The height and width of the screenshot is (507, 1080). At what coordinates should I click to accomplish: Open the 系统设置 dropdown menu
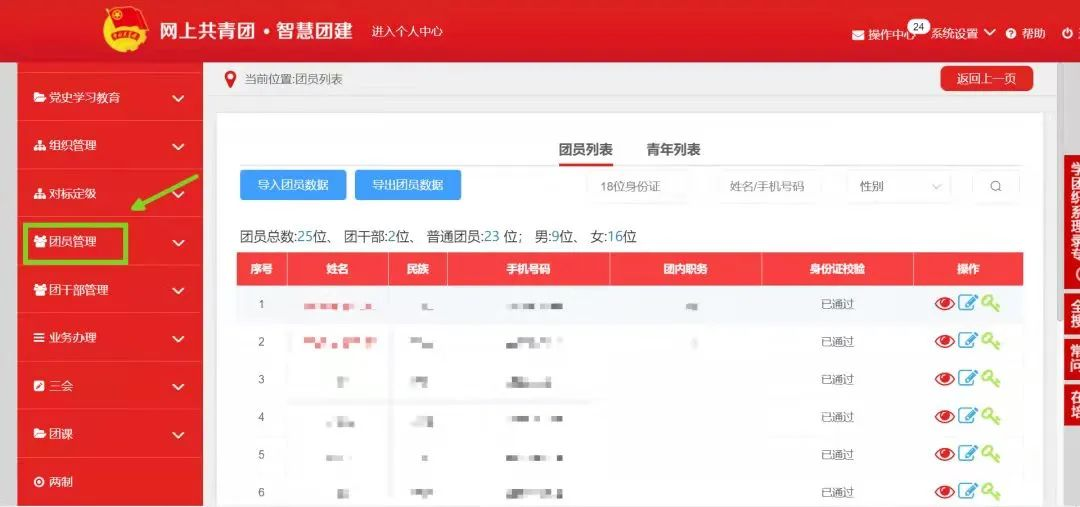click(x=963, y=33)
